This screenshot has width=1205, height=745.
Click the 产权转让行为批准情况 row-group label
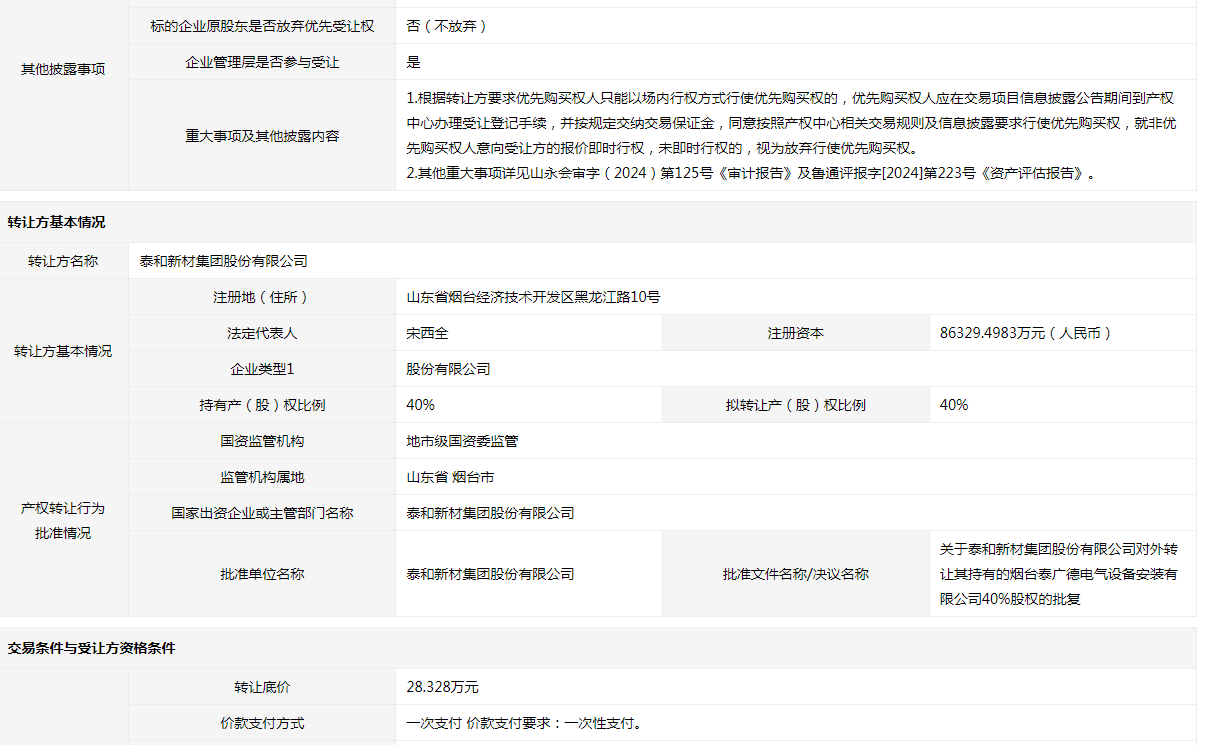[63, 520]
